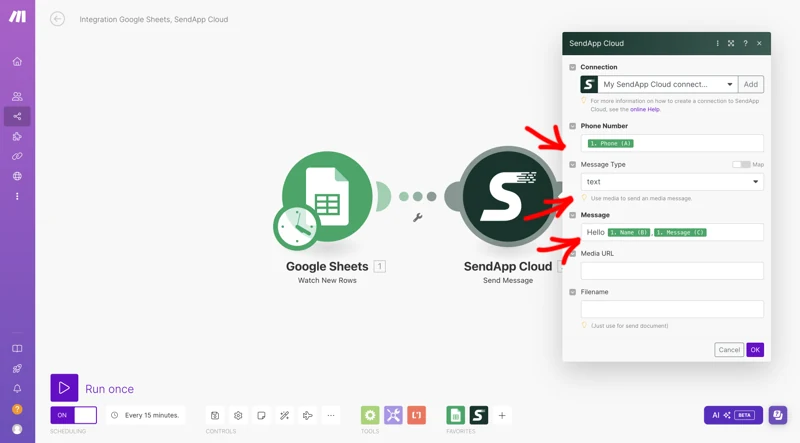The width and height of the screenshot is (800, 443).
Task: Go back using the arrow icon
Action: pyautogui.click(x=57, y=19)
